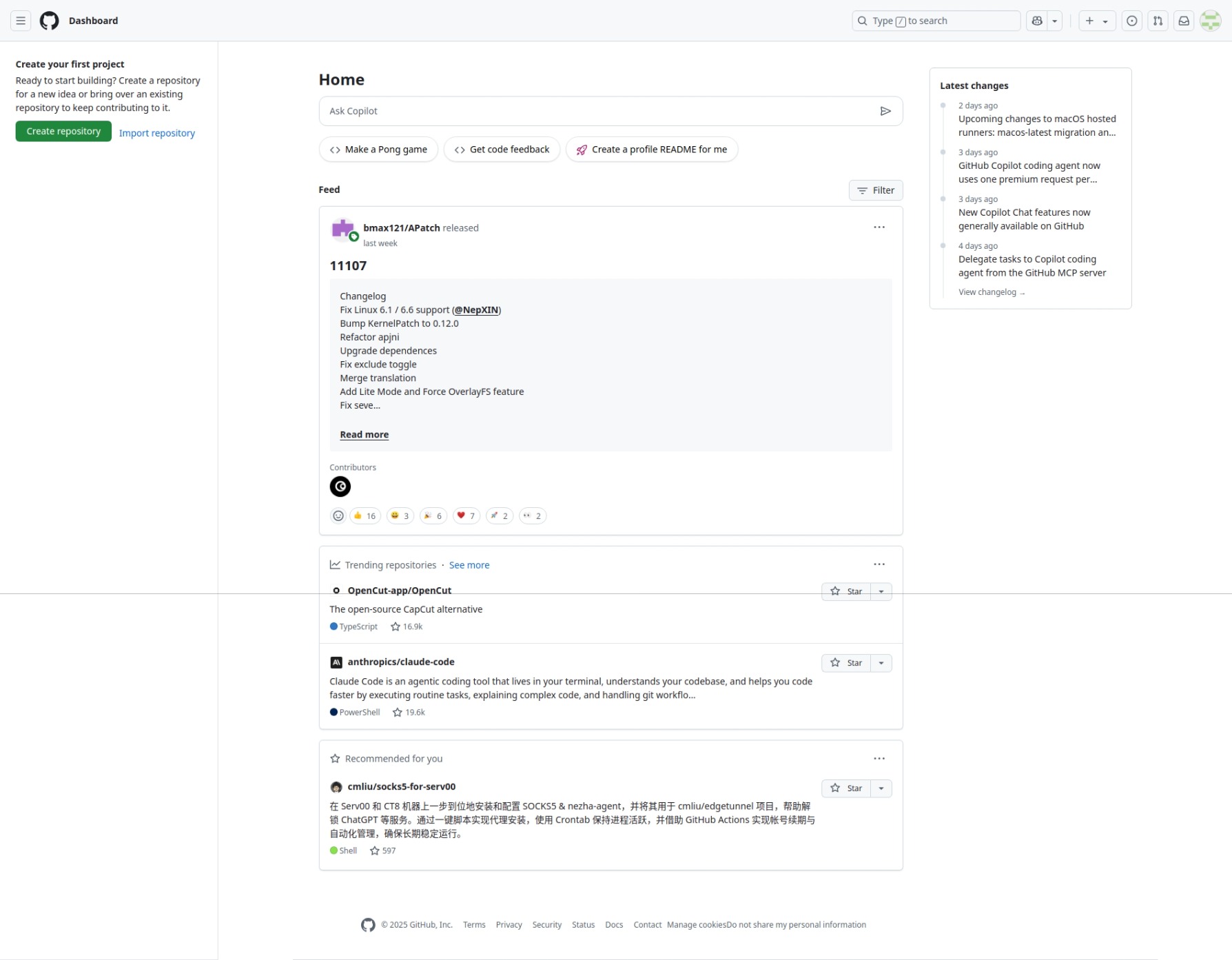The width and height of the screenshot is (1232, 960).
Task: Open See more trending repositories
Action: tap(469, 565)
